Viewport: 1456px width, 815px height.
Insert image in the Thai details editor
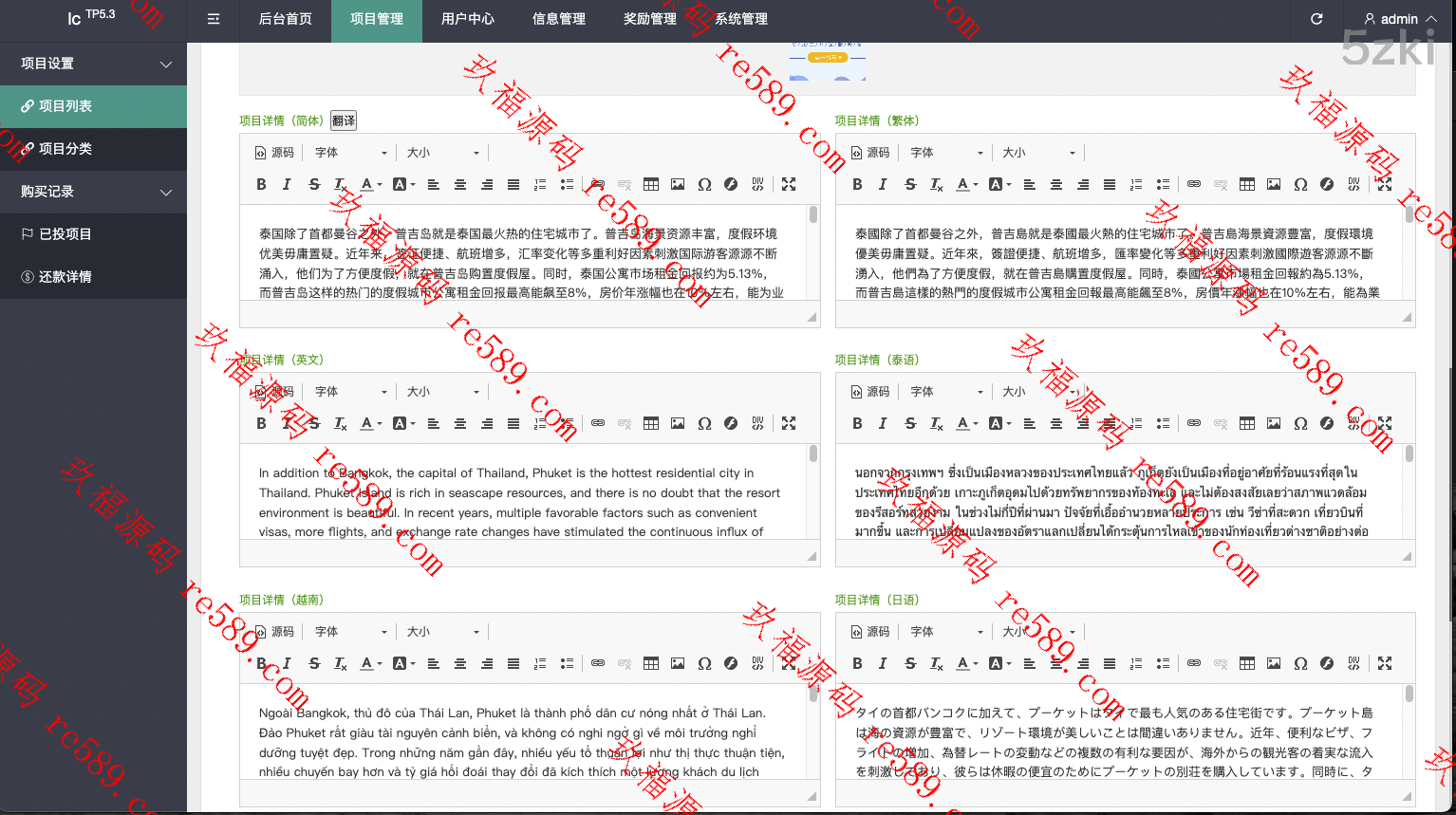[1274, 423]
